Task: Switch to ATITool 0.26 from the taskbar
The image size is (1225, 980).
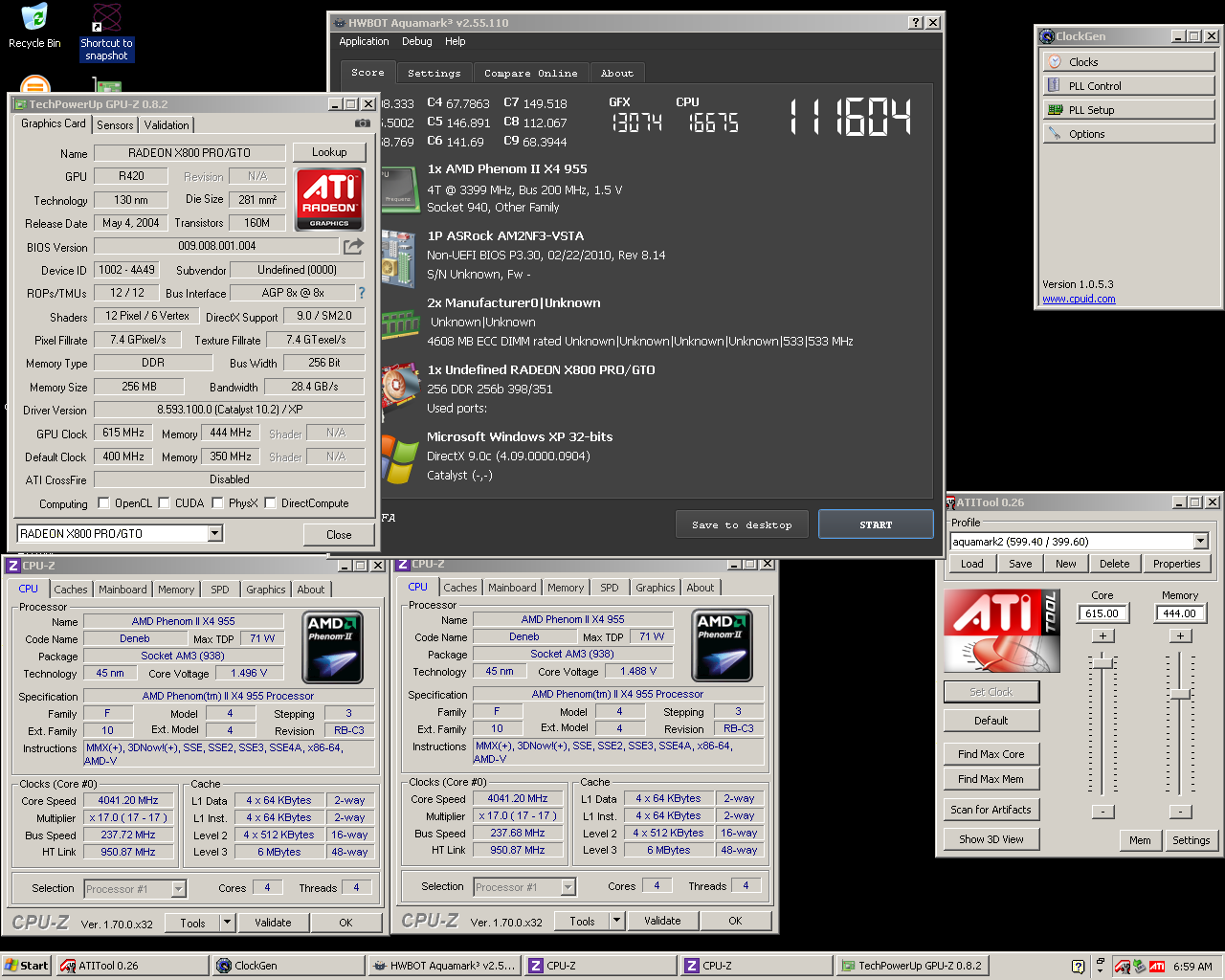Action: (131, 966)
